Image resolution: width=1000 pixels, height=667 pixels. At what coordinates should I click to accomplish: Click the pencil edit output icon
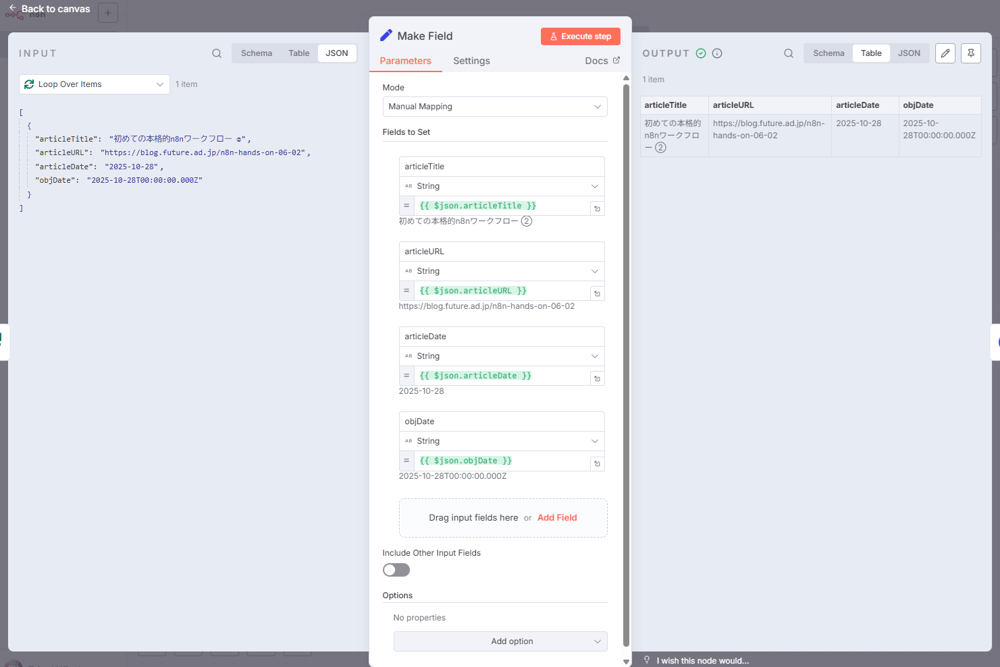tap(945, 53)
